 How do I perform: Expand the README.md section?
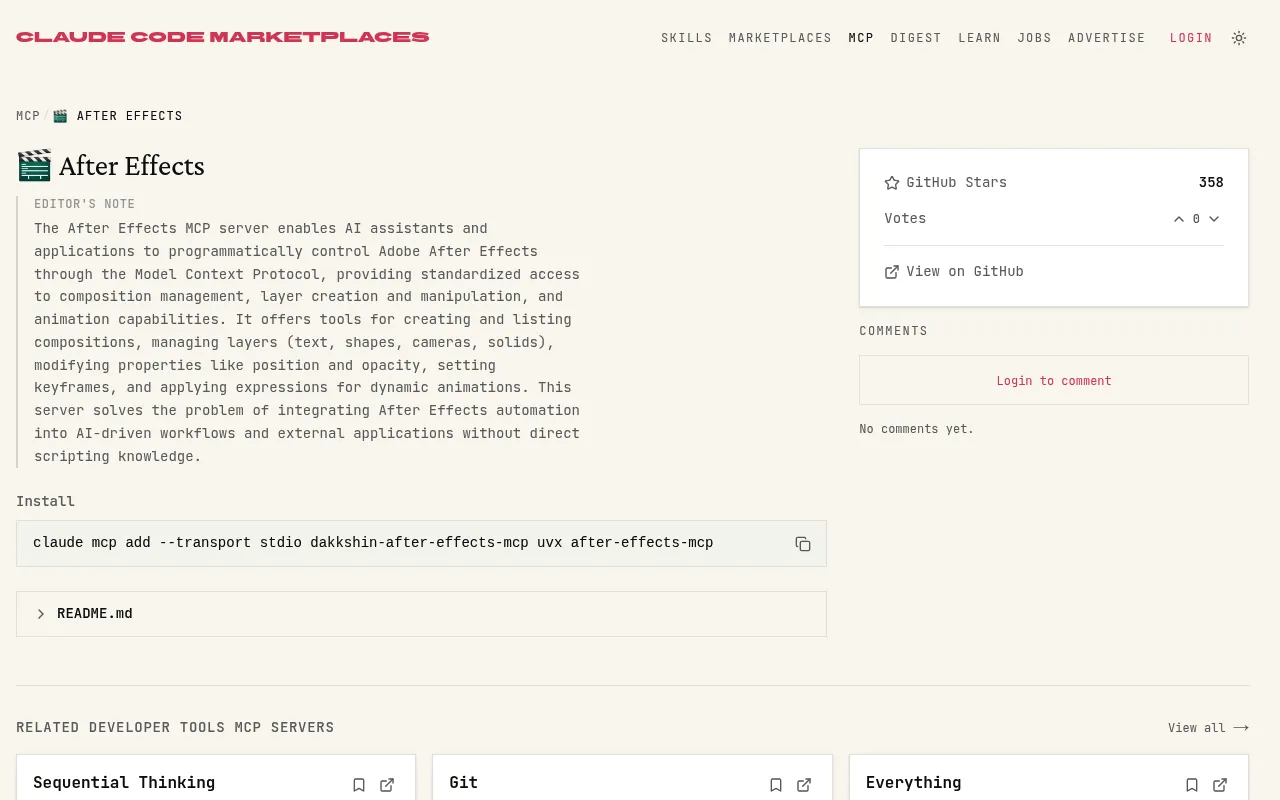pyautogui.click(x=421, y=614)
